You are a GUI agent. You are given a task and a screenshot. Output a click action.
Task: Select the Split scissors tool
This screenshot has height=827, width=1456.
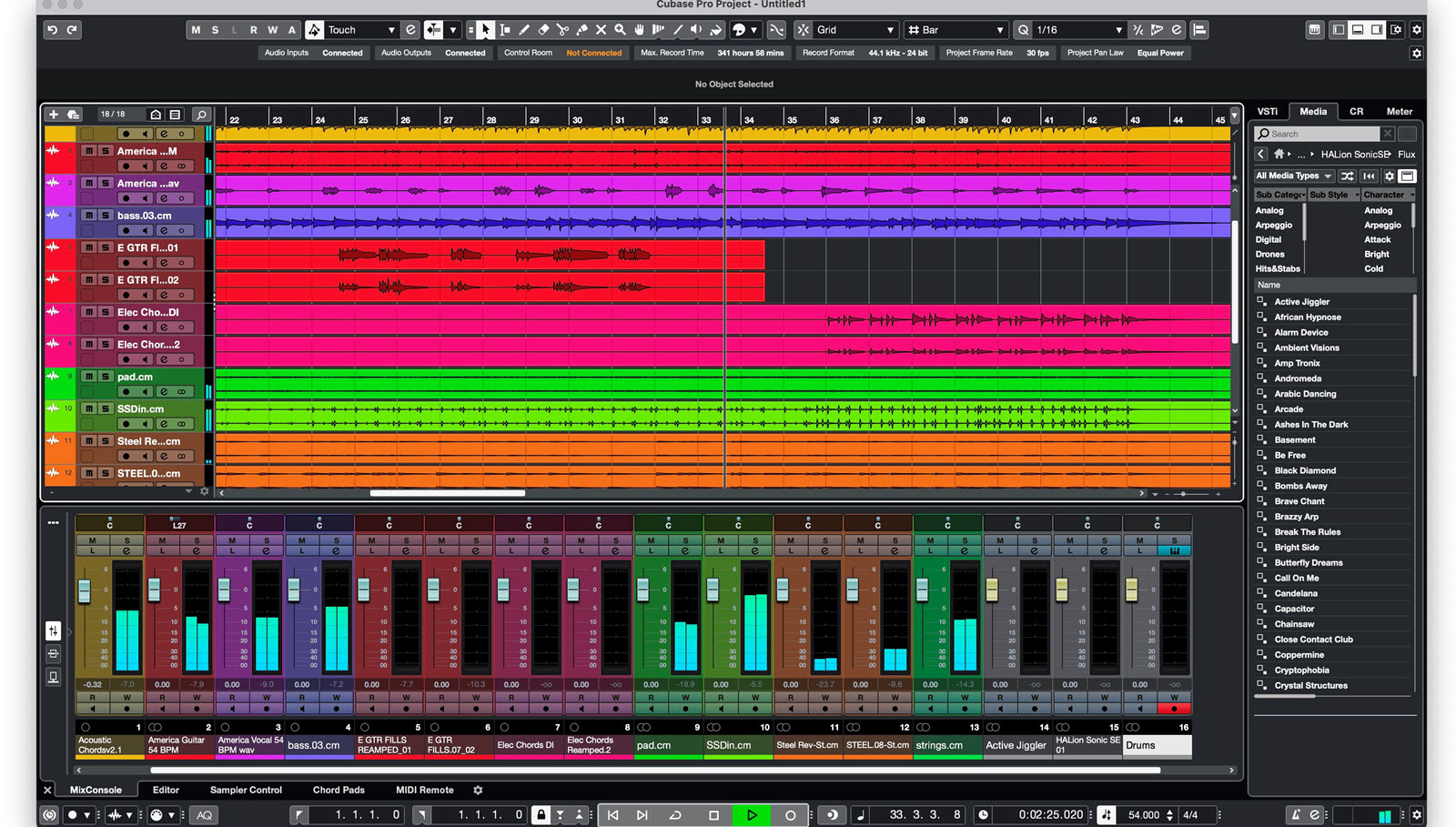coord(562,30)
